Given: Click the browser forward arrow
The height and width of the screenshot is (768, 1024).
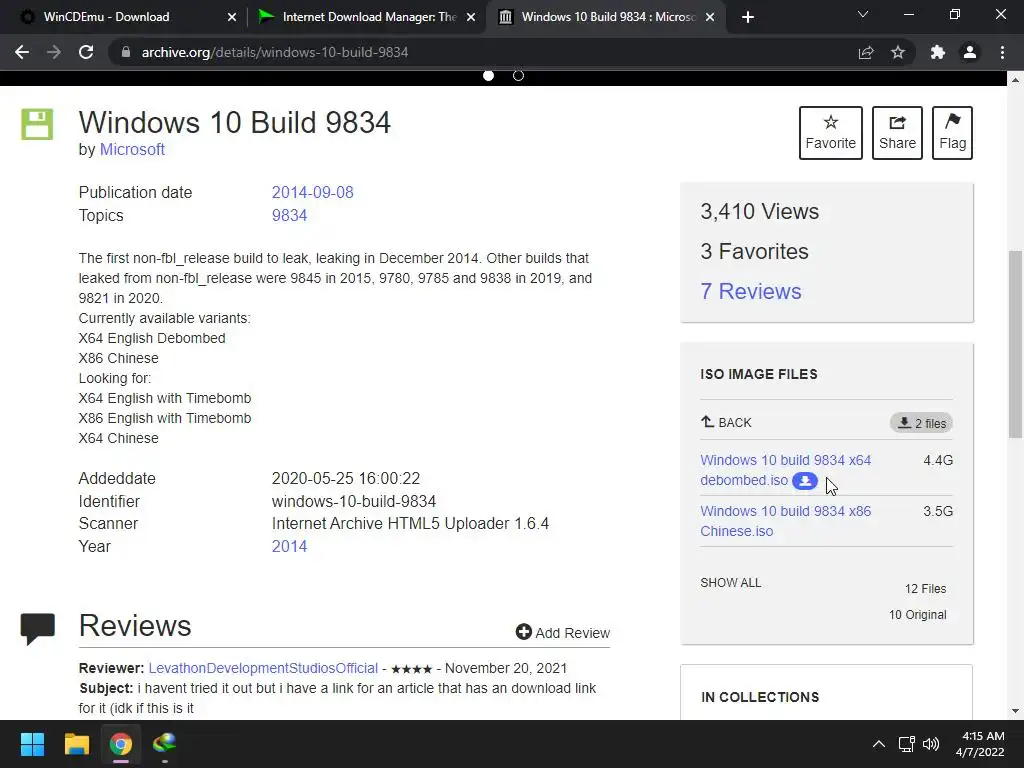Looking at the screenshot, I should (54, 52).
